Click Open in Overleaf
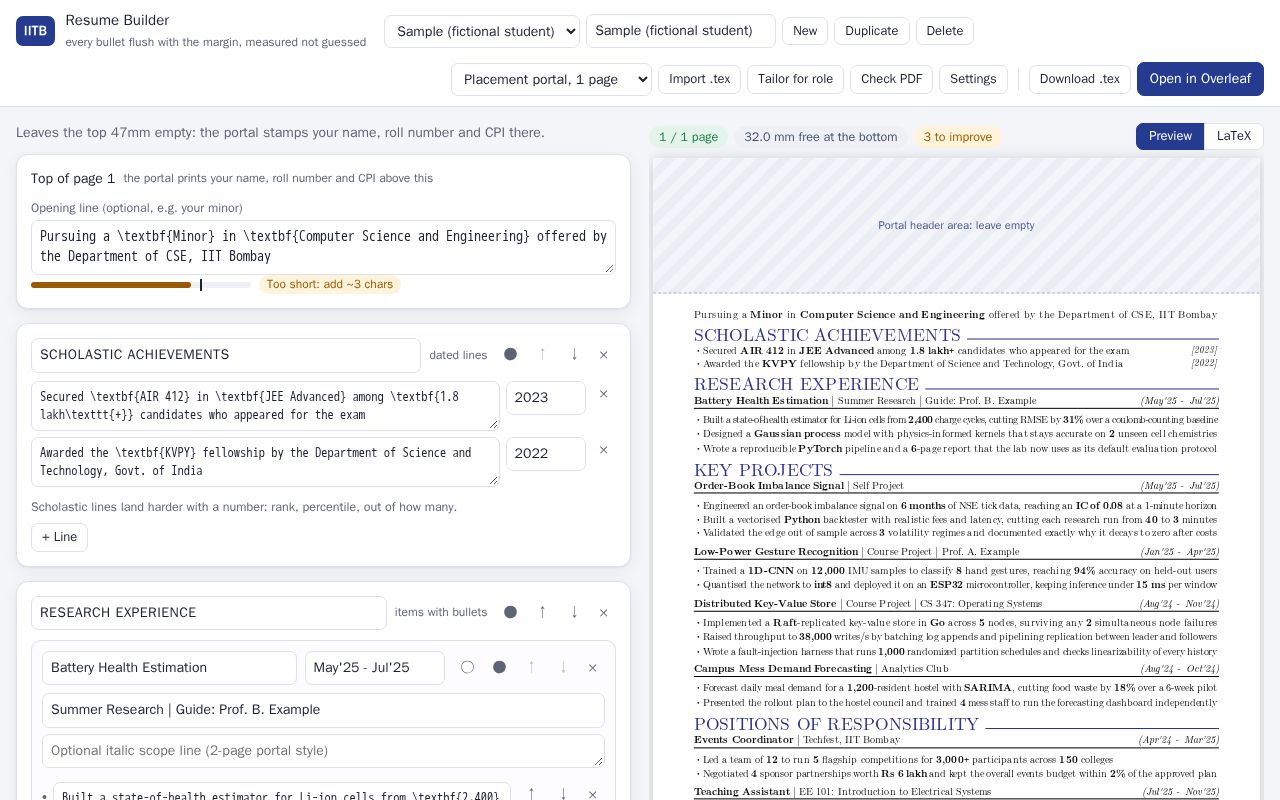The width and height of the screenshot is (1280, 800). (x=1200, y=79)
